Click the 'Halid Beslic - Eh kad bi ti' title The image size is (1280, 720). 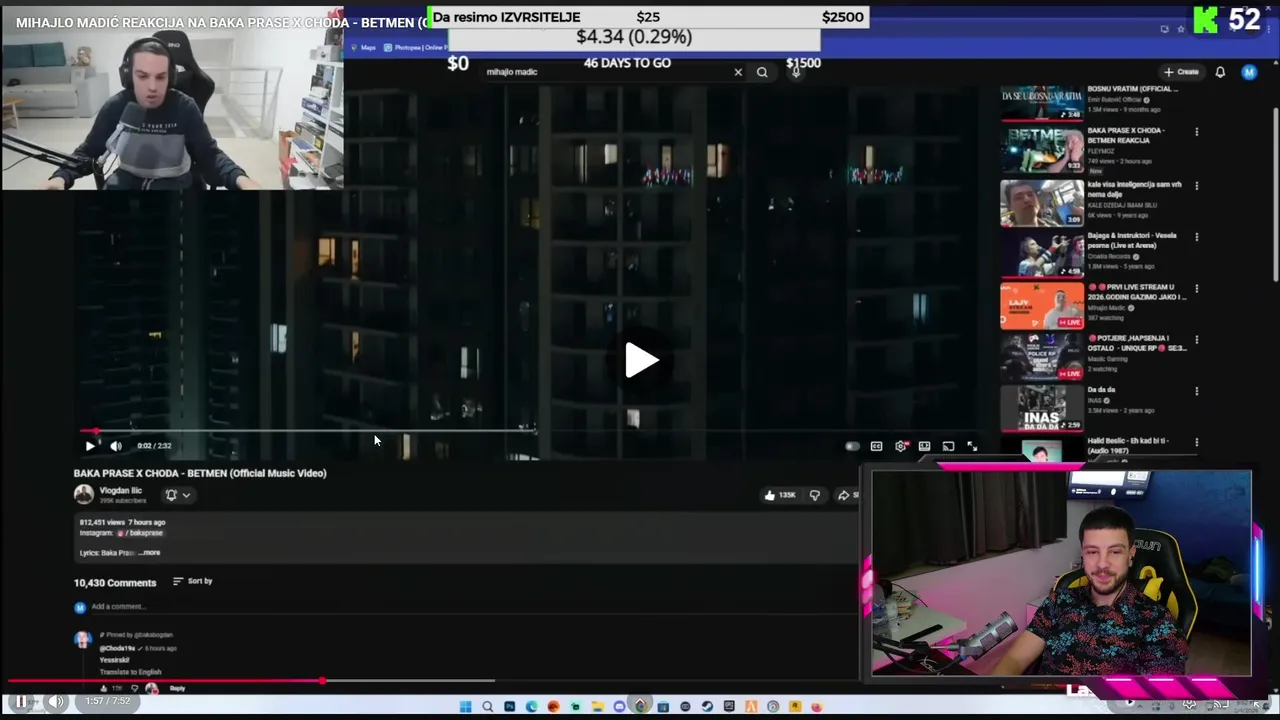click(x=1128, y=445)
